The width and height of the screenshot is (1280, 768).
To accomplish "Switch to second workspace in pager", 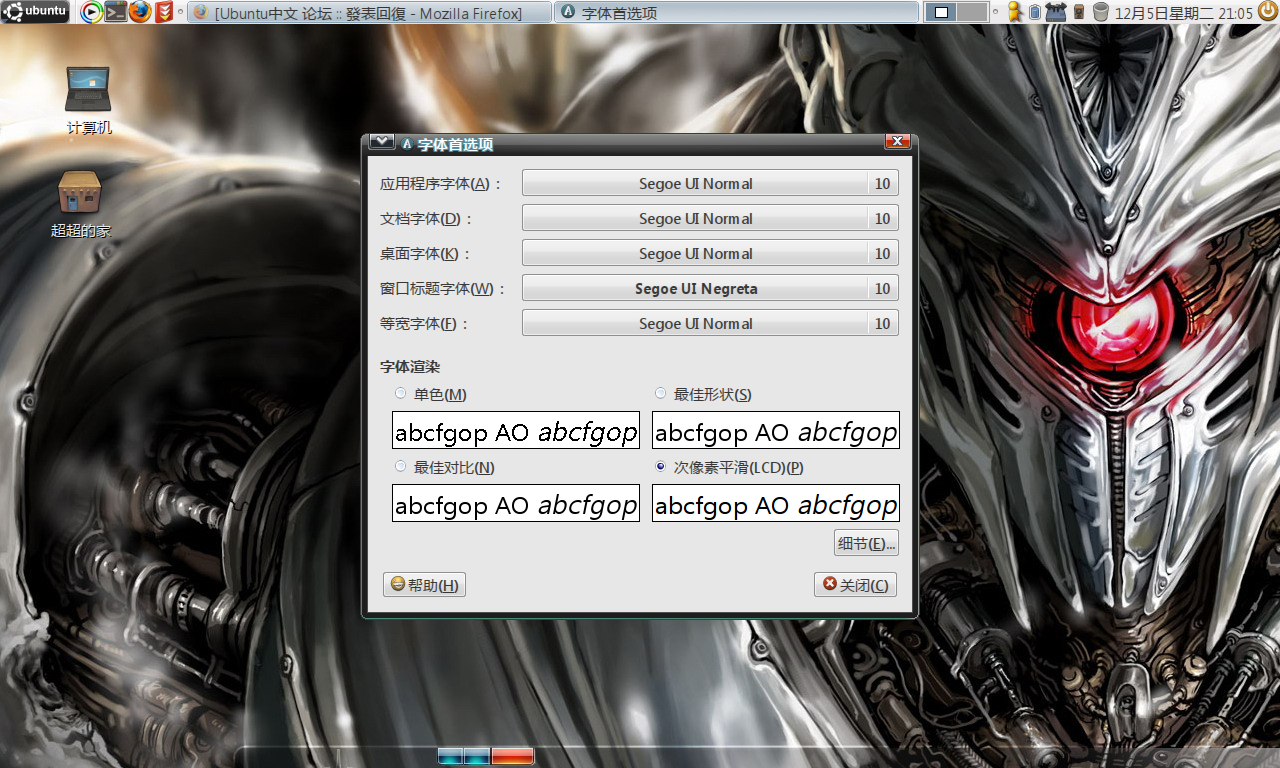I will pyautogui.click(x=973, y=12).
